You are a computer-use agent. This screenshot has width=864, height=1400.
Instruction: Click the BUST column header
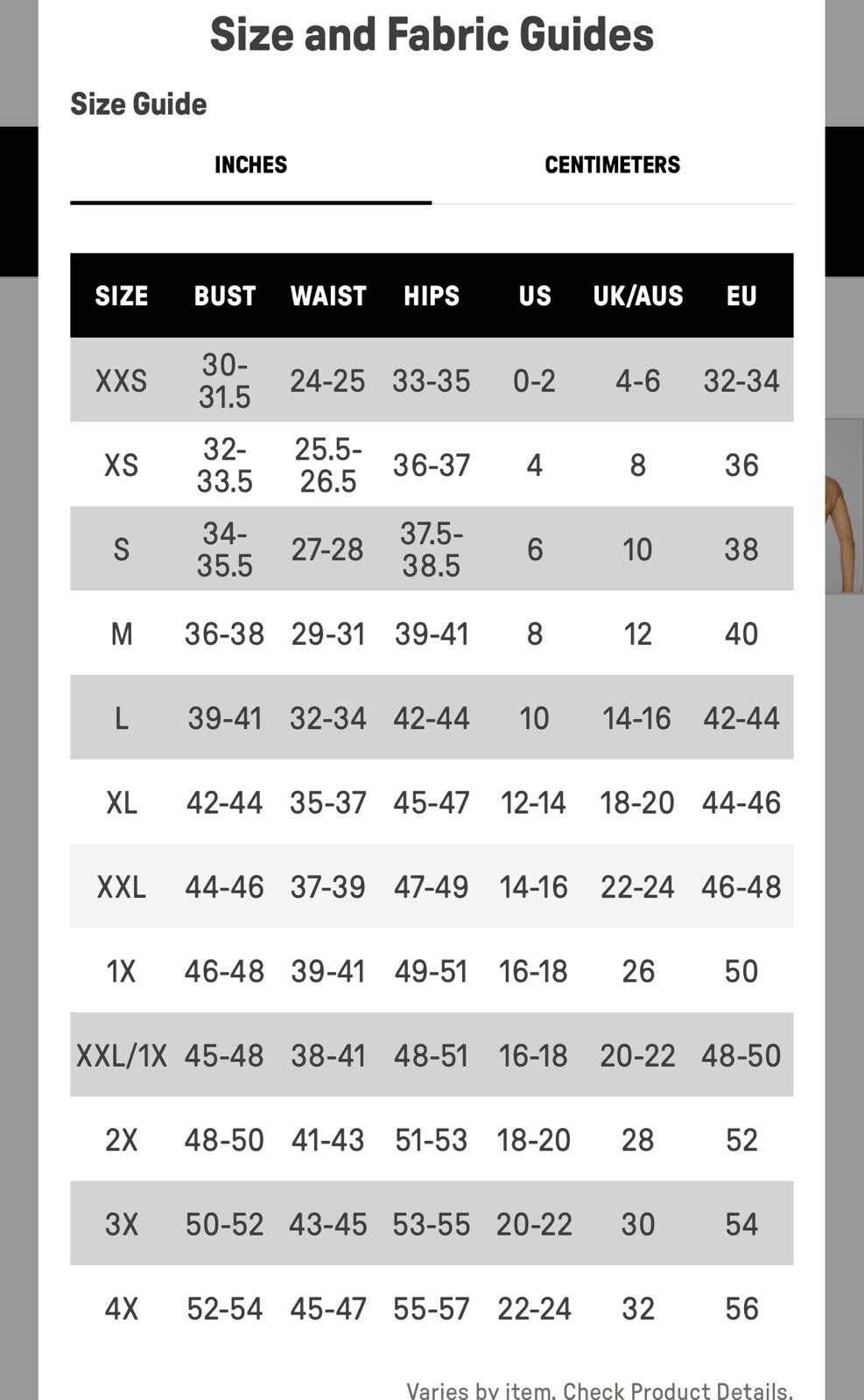224,296
